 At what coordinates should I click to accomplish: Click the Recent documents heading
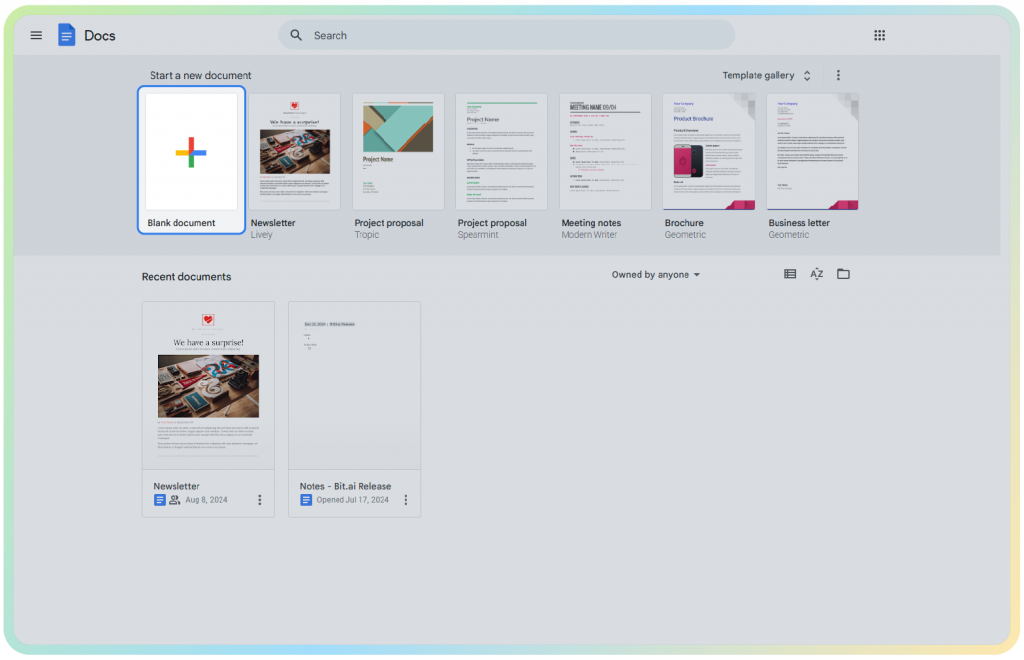pos(186,277)
